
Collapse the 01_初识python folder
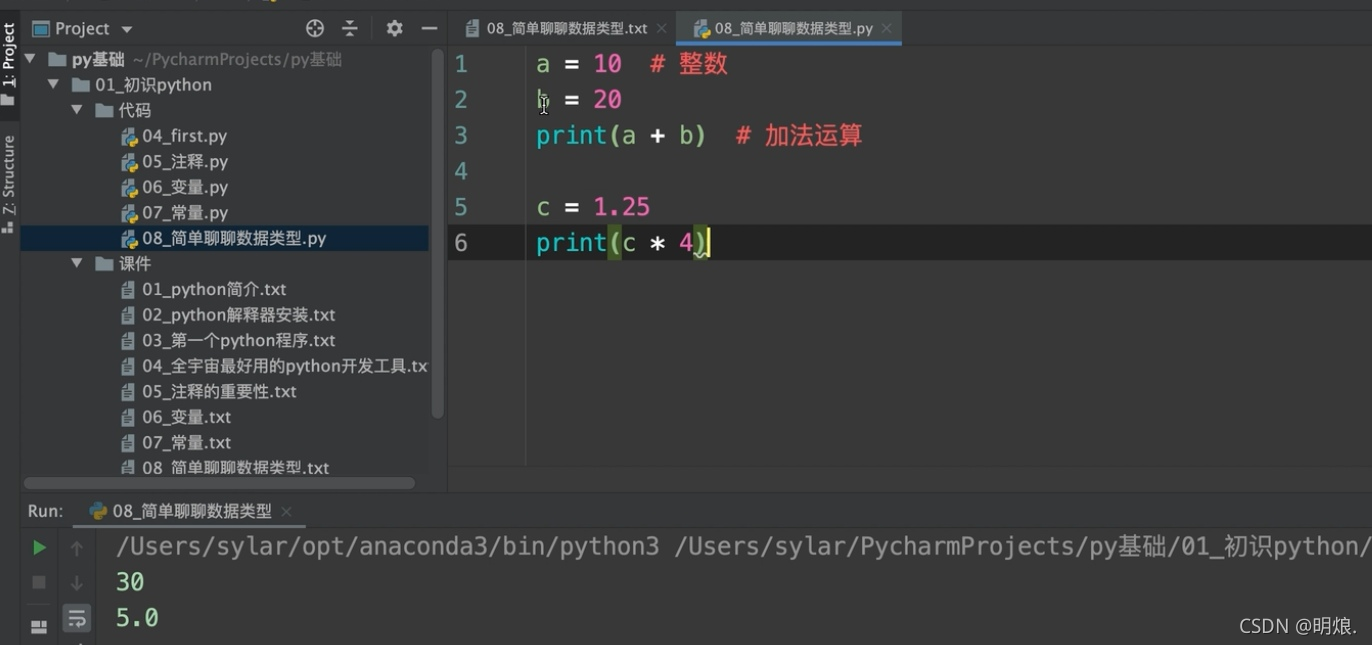pos(53,85)
